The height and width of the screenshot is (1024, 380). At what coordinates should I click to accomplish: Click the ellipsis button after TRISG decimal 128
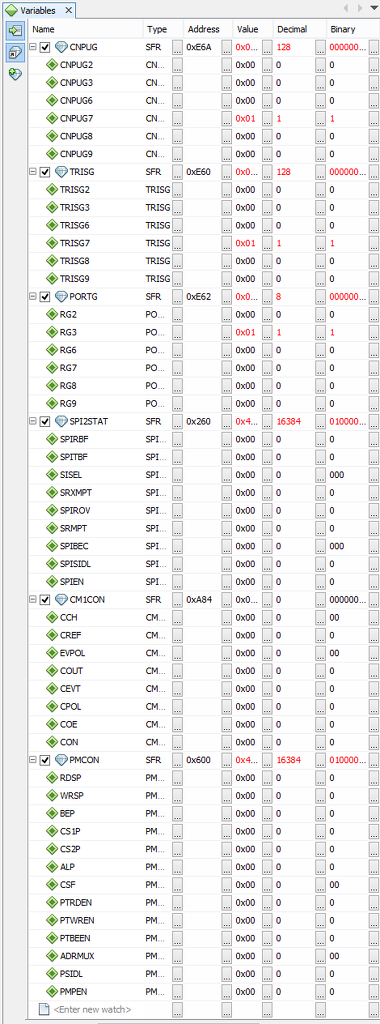(321, 172)
